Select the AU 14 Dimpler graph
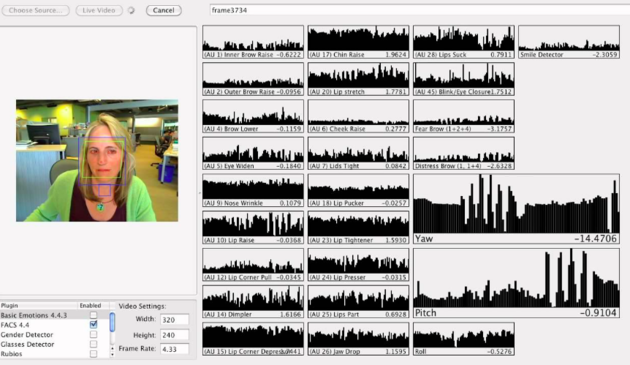Screen dimensions: 630x365 pos(253,302)
